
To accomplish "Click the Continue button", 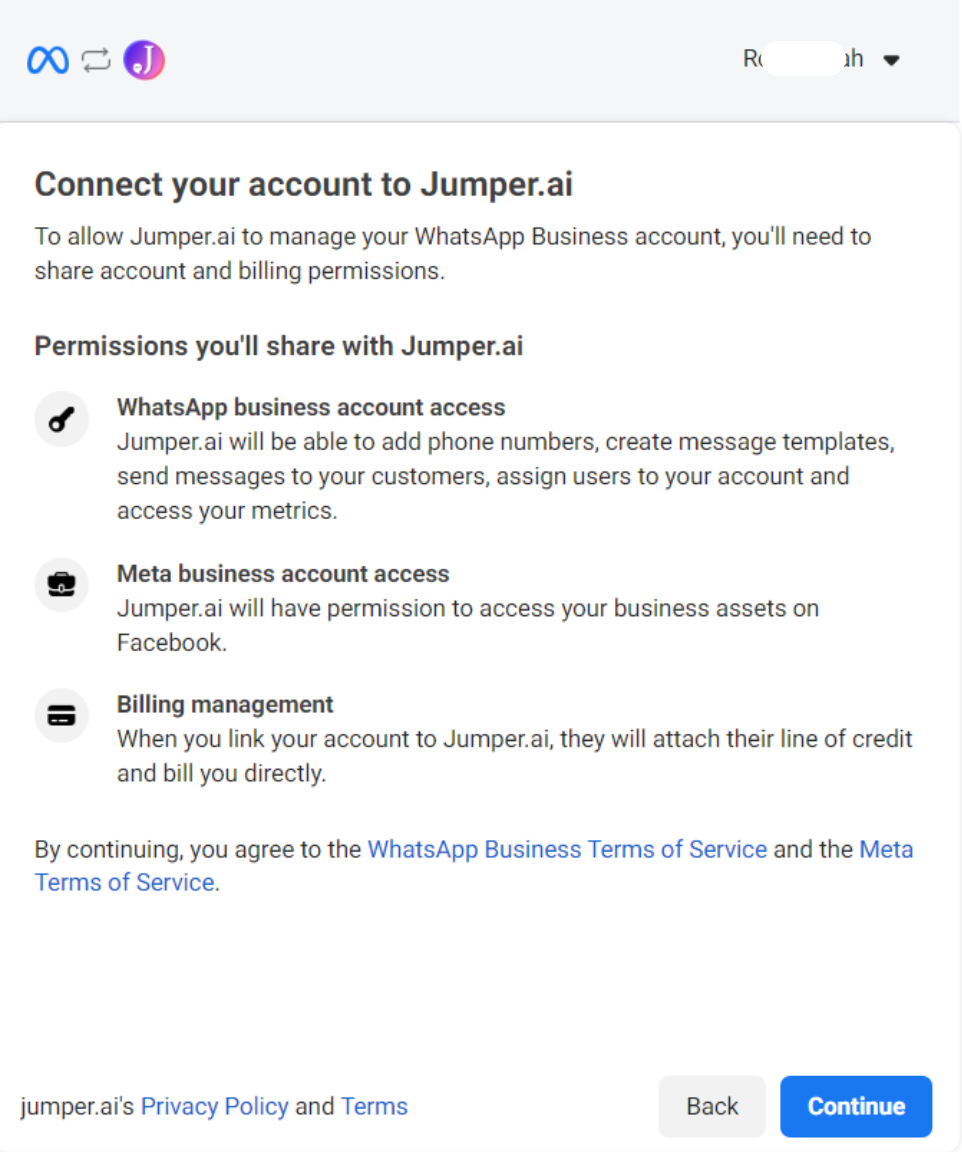I will pyautogui.click(x=855, y=1106).
